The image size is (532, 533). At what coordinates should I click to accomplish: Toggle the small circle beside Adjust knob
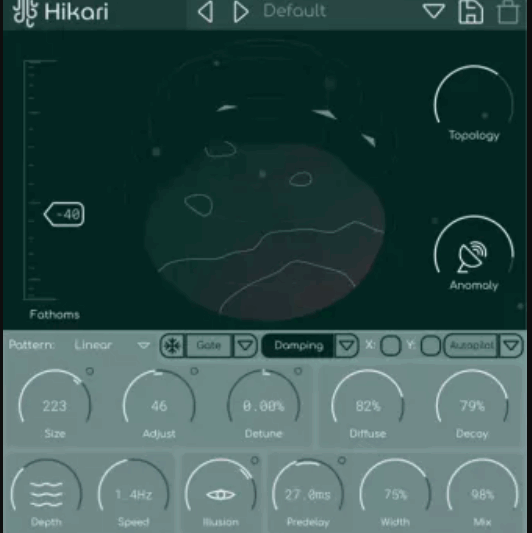tap(194, 371)
